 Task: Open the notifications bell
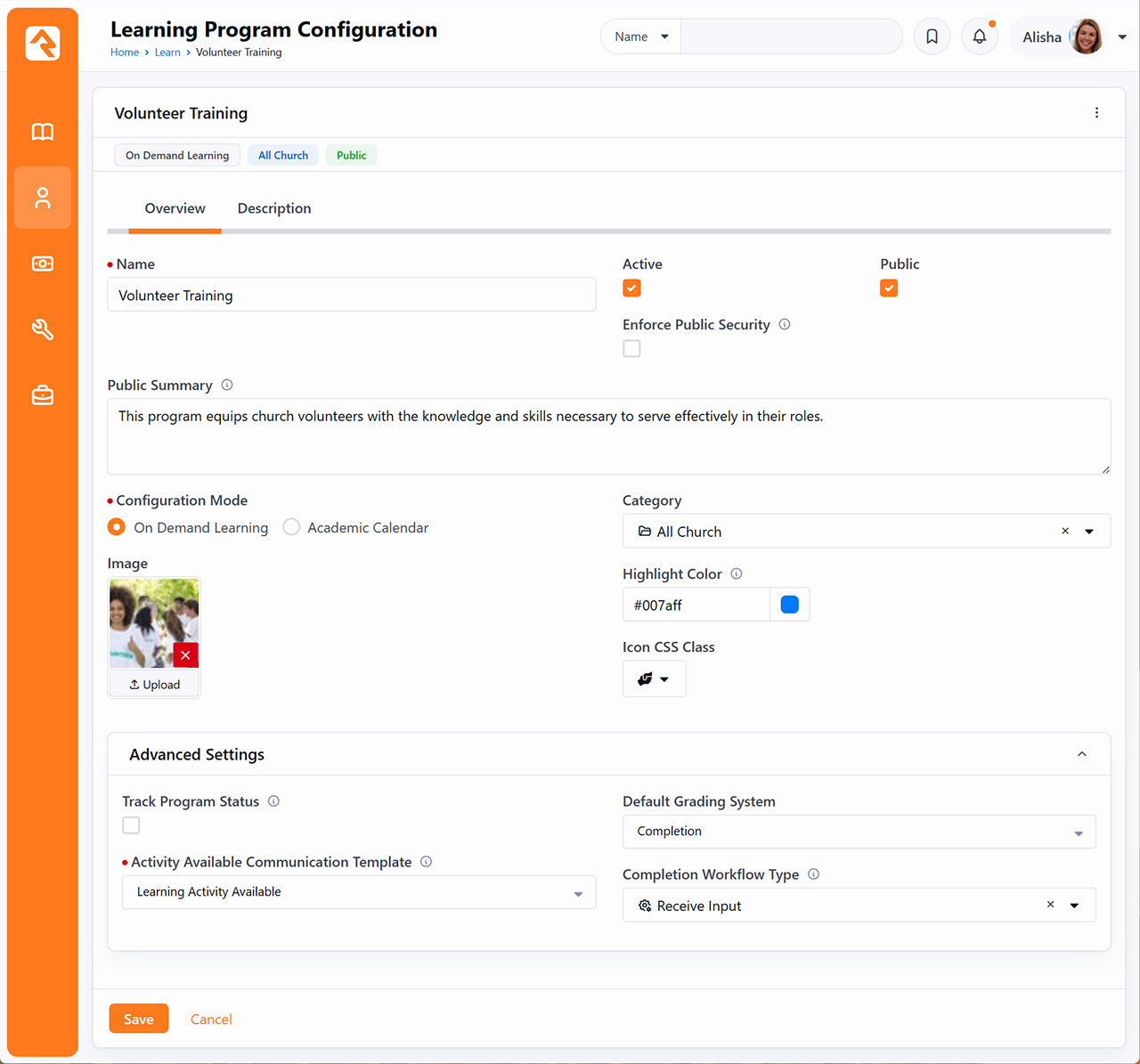pyautogui.click(x=980, y=37)
